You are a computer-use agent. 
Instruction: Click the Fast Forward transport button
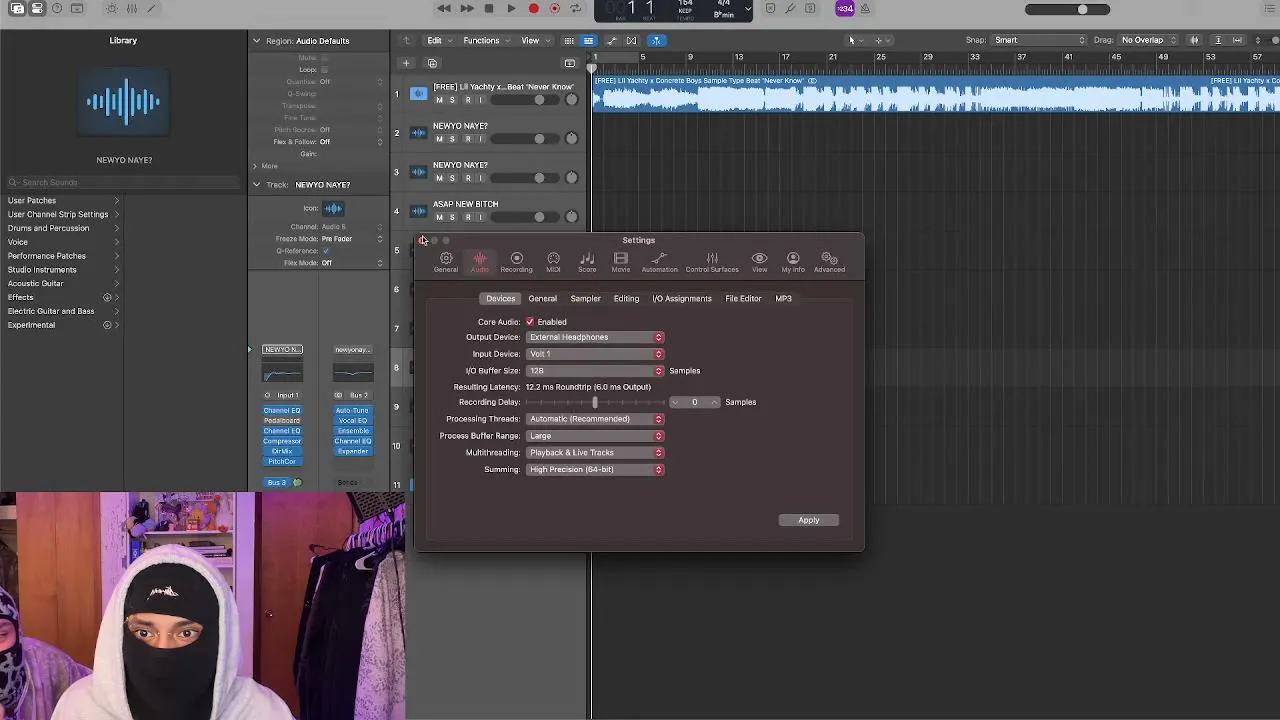[x=467, y=9]
